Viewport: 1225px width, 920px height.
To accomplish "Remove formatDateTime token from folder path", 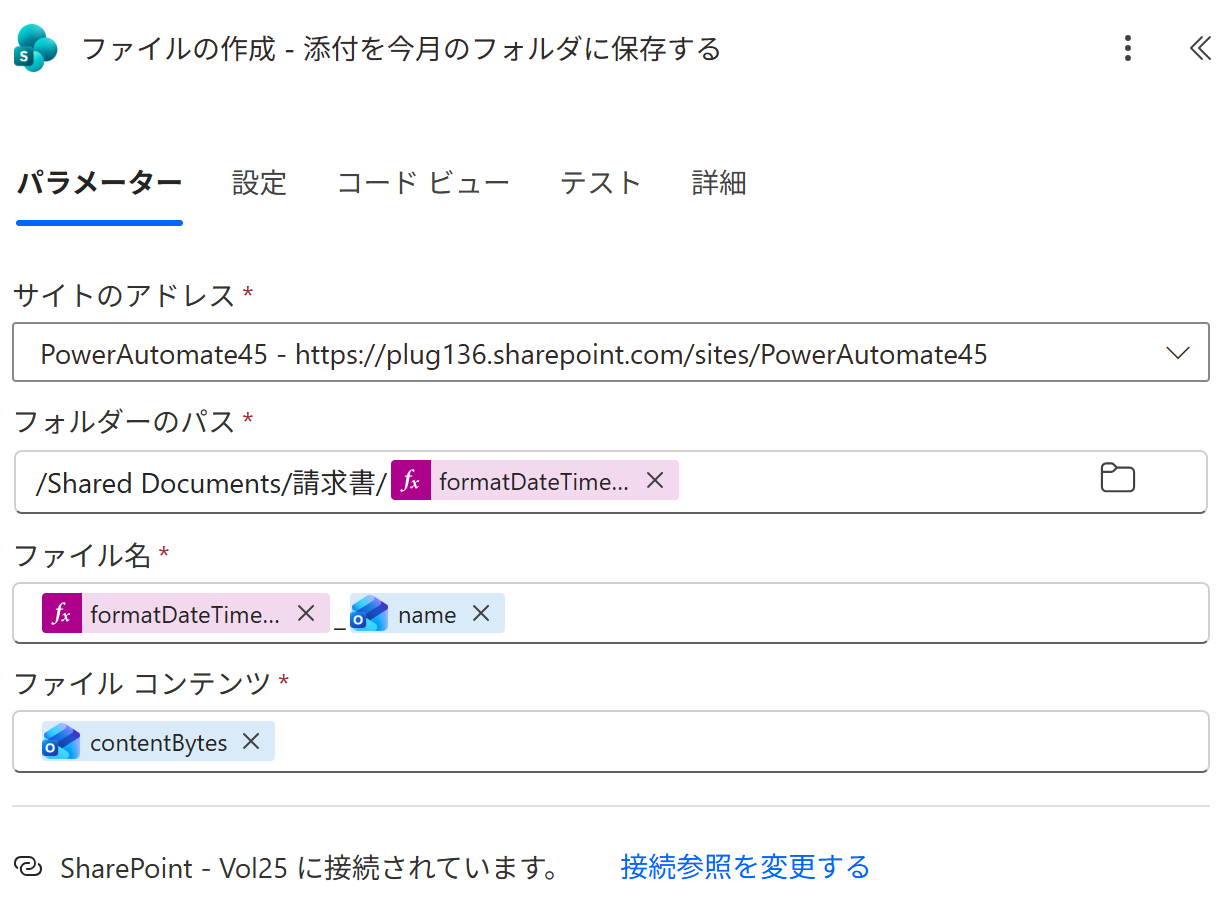I will 655,480.
